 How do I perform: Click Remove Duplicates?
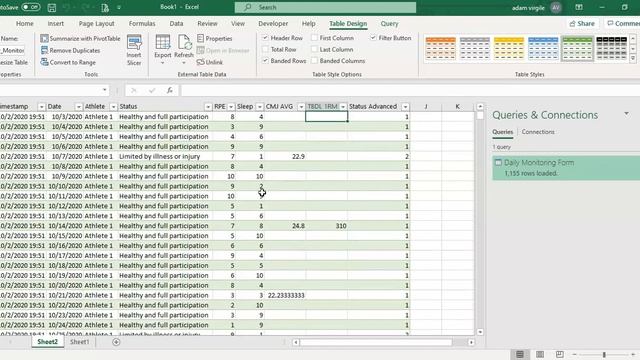tap(70, 50)
